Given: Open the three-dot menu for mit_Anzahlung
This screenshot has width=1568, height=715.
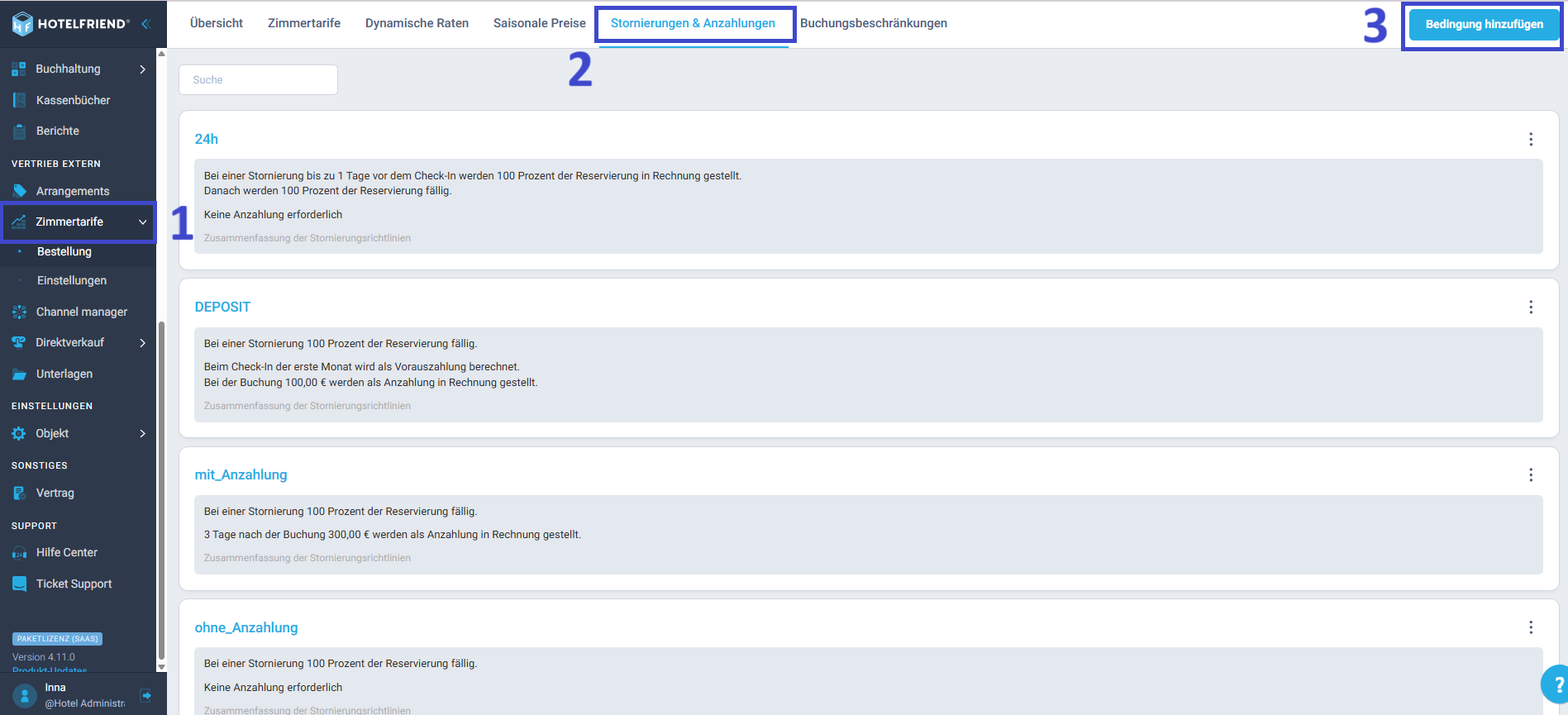Looking at the screenshot, I should pos(1531,474).
